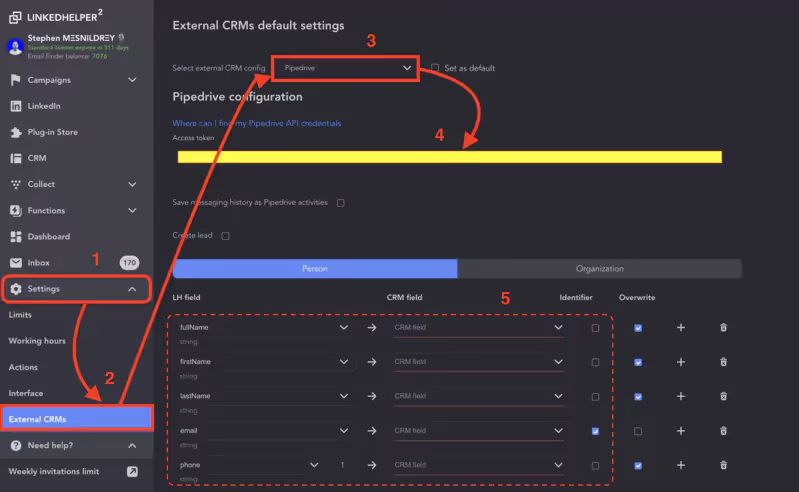Delete the lastName mapping row
Screen dimensions: 799x492
coord(723,396)
